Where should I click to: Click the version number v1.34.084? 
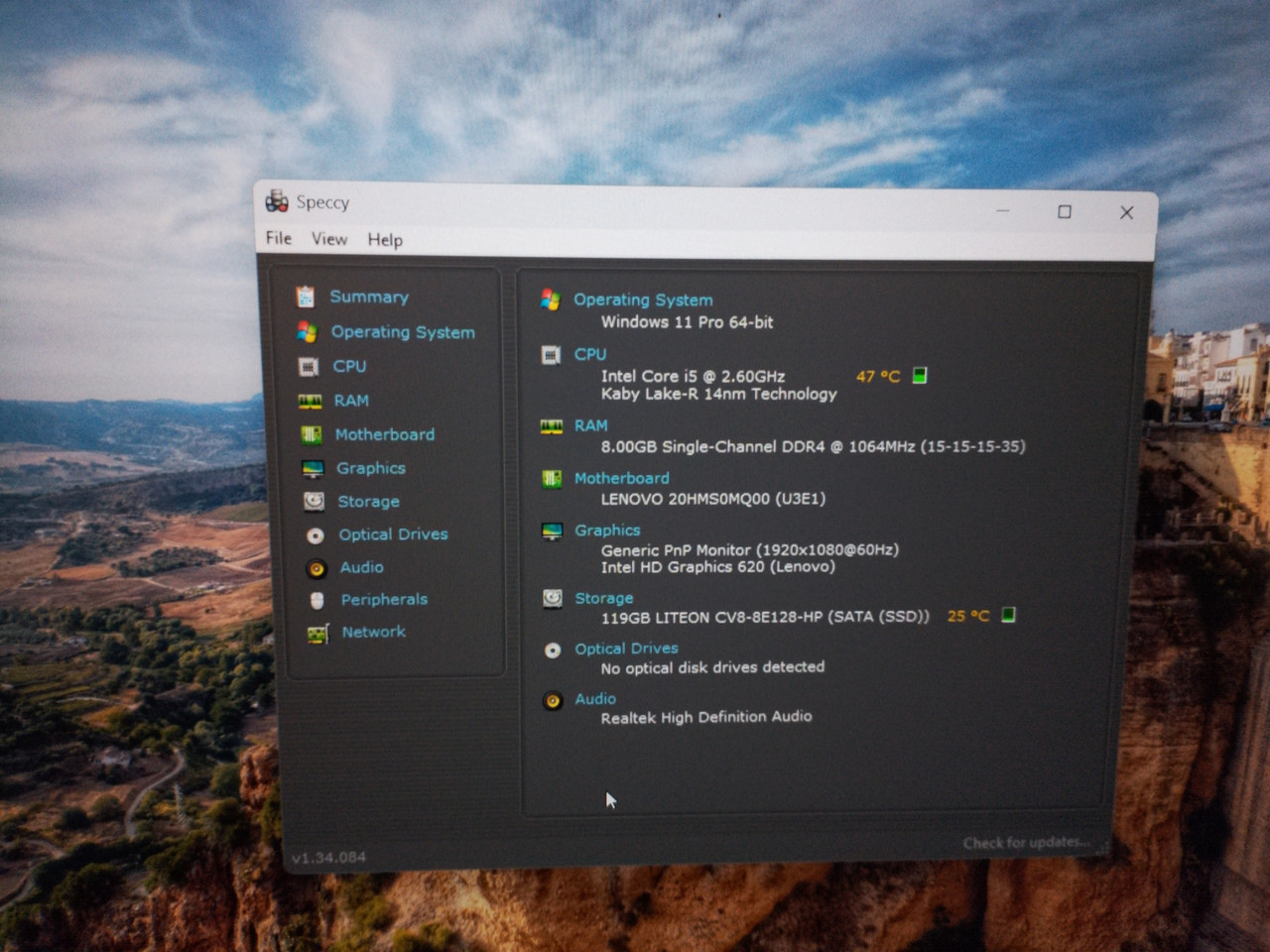click(x=328, y=858)
